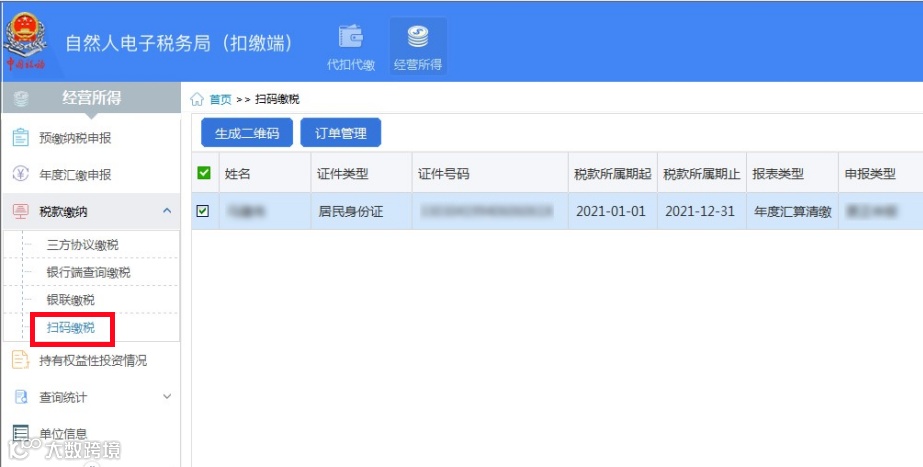
Task: Click the home icon in breadcrumb
Action: tap(197, 100)
